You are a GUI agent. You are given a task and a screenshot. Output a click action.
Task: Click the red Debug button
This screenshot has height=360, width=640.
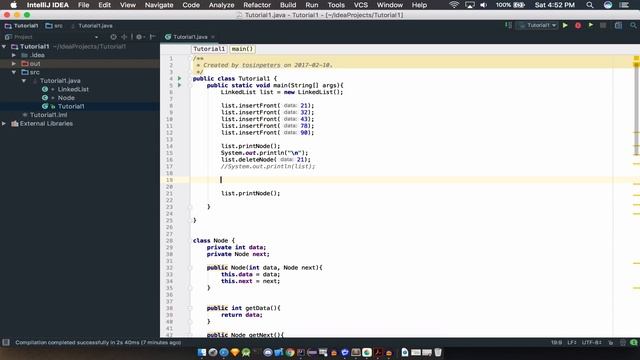(x=578, y=25)
